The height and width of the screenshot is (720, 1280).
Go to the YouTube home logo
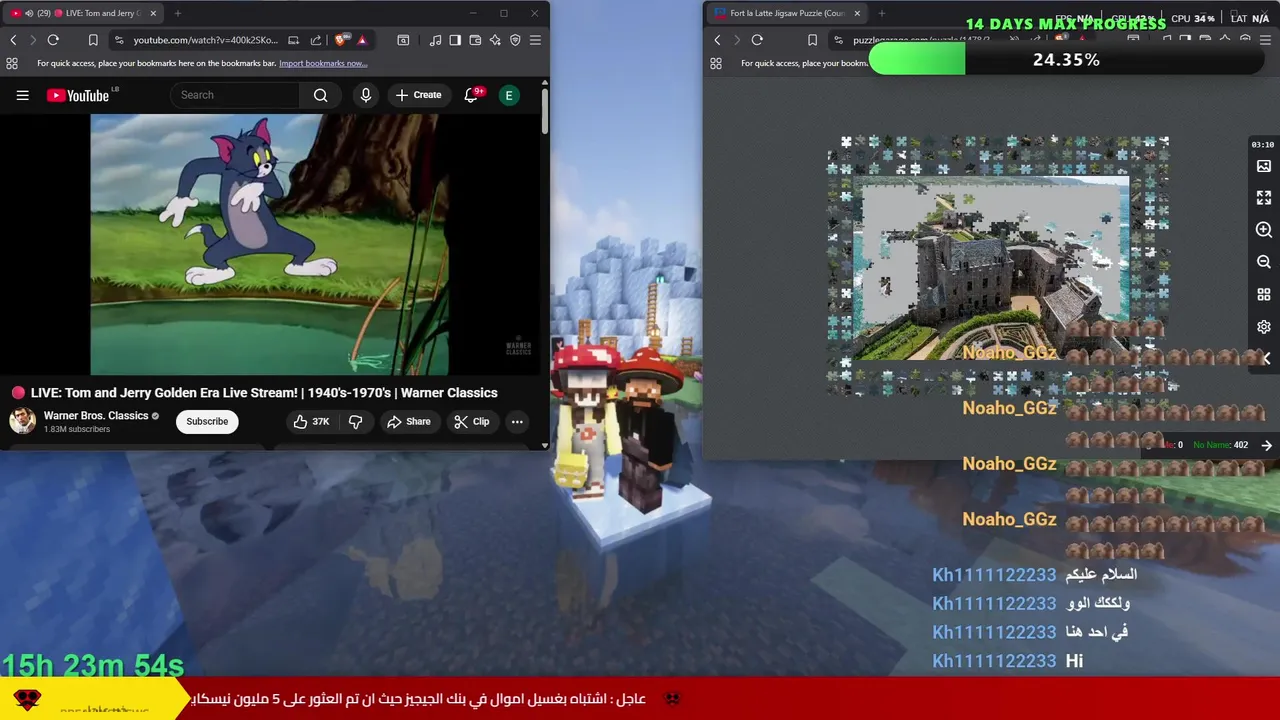(77, 95)
